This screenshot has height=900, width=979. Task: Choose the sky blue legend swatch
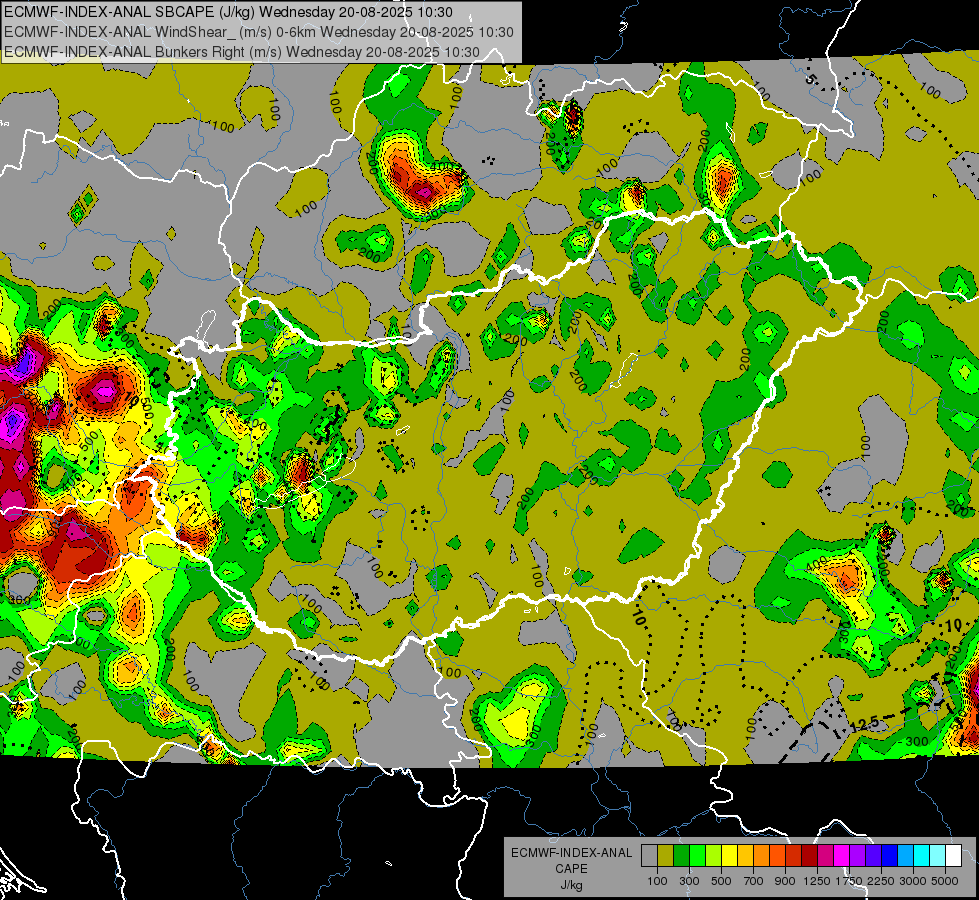click(x=906, y=855)
